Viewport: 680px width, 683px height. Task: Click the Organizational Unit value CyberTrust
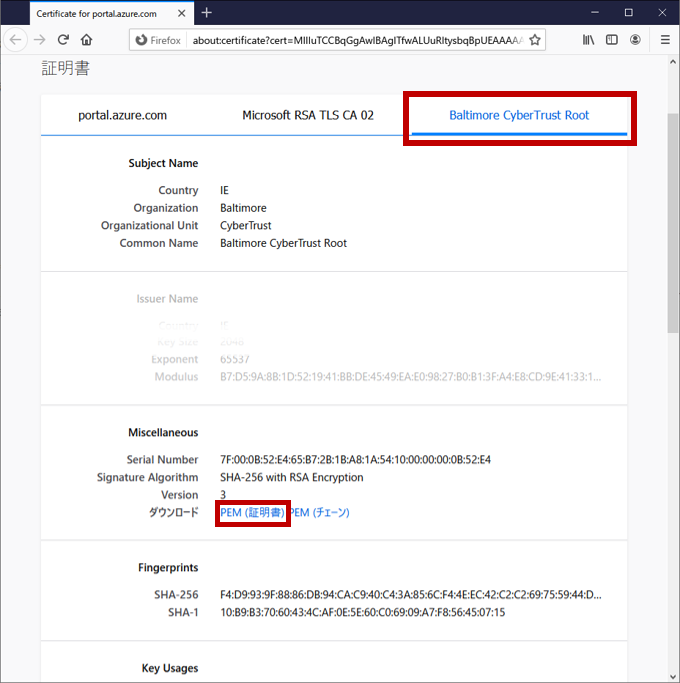245,226
